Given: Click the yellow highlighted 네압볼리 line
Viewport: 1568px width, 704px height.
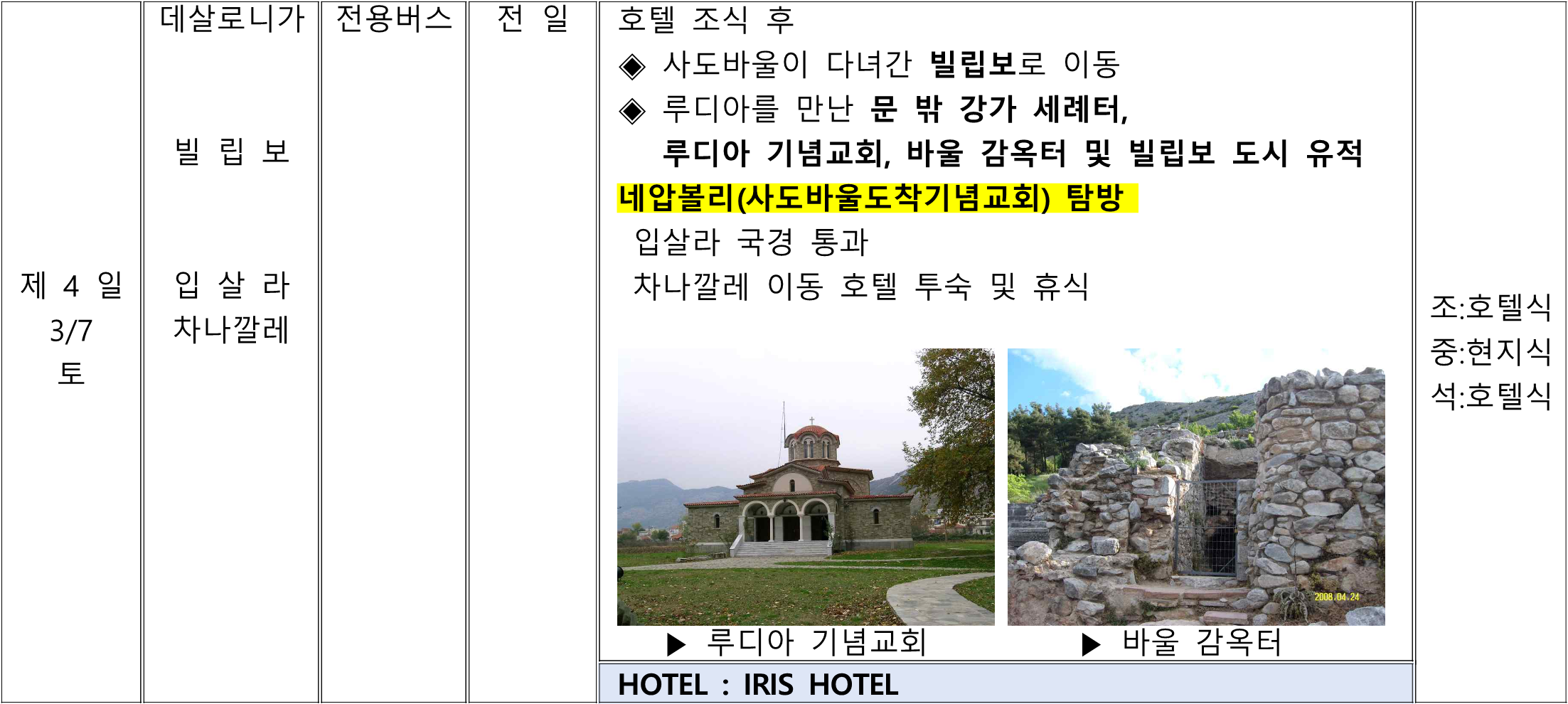Looking at the screenshot, I should click(876, 198).
